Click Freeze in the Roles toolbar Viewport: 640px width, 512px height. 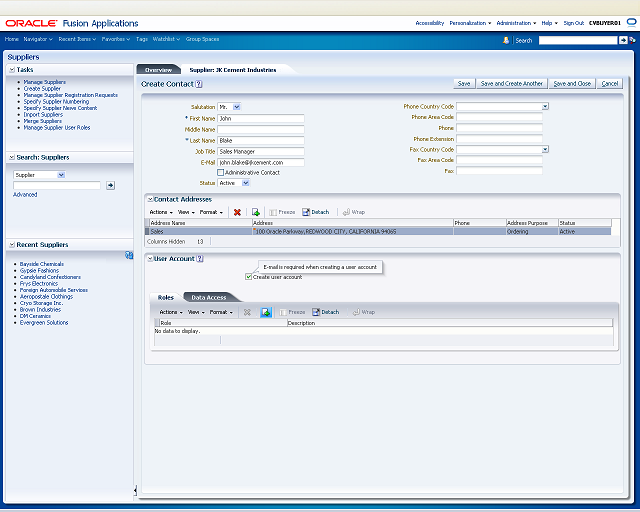click(x=292, y=312)
